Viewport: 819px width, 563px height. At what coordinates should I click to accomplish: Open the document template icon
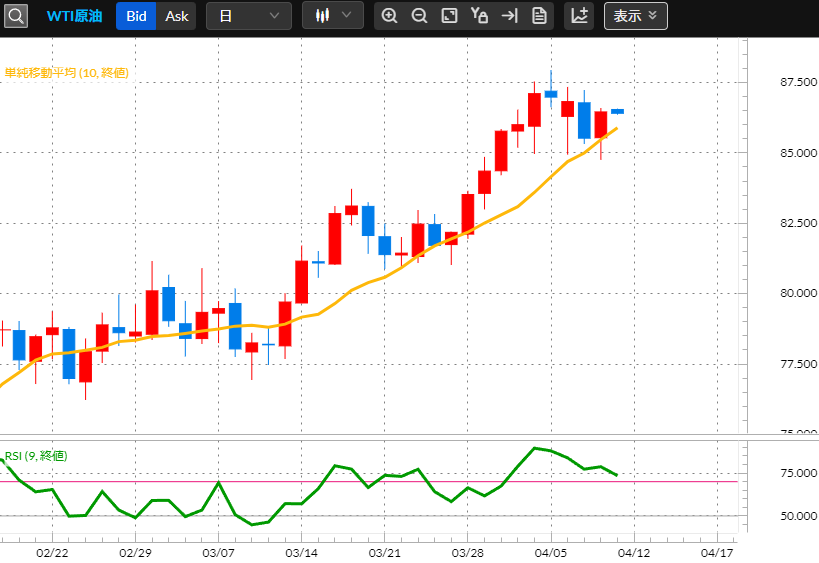pos(539,16)
